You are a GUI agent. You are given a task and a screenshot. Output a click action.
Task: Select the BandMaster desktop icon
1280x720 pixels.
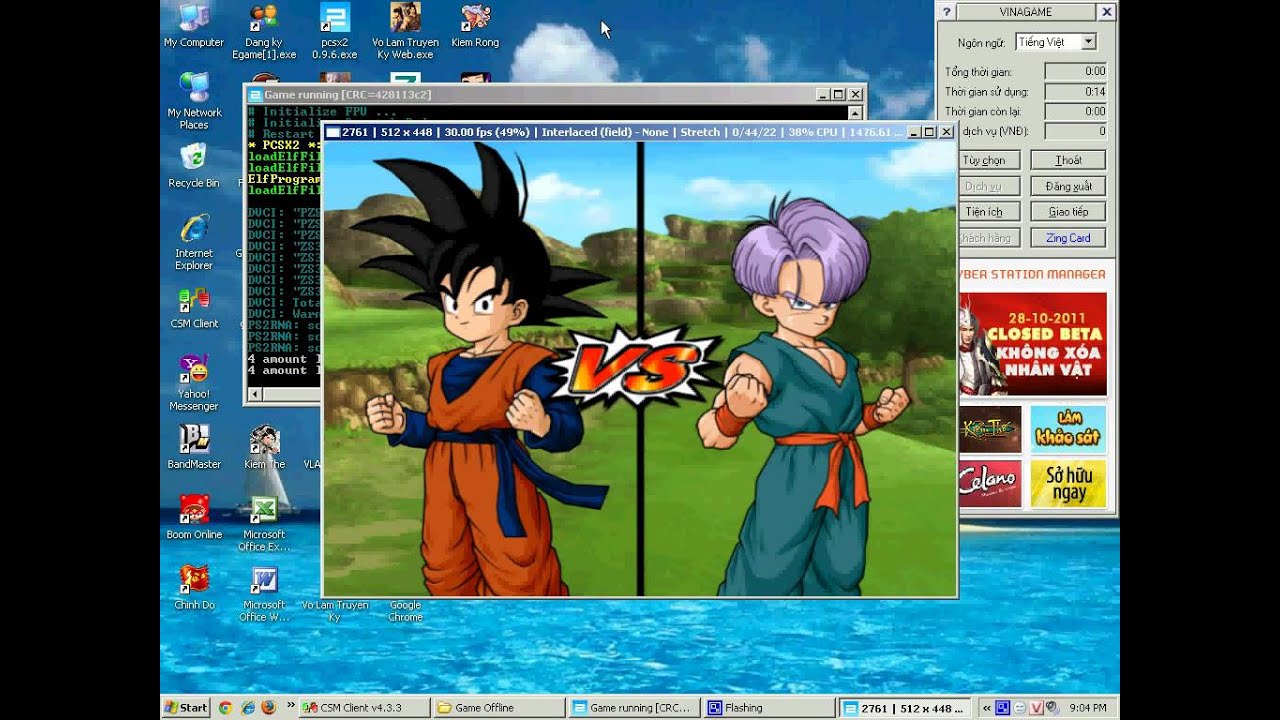pos(194,447)
